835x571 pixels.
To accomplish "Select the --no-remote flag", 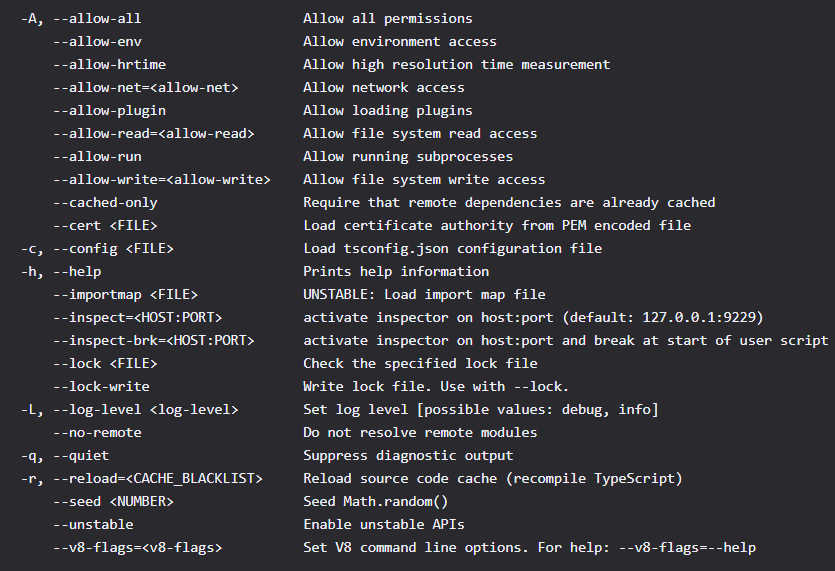I will [97, 433].
